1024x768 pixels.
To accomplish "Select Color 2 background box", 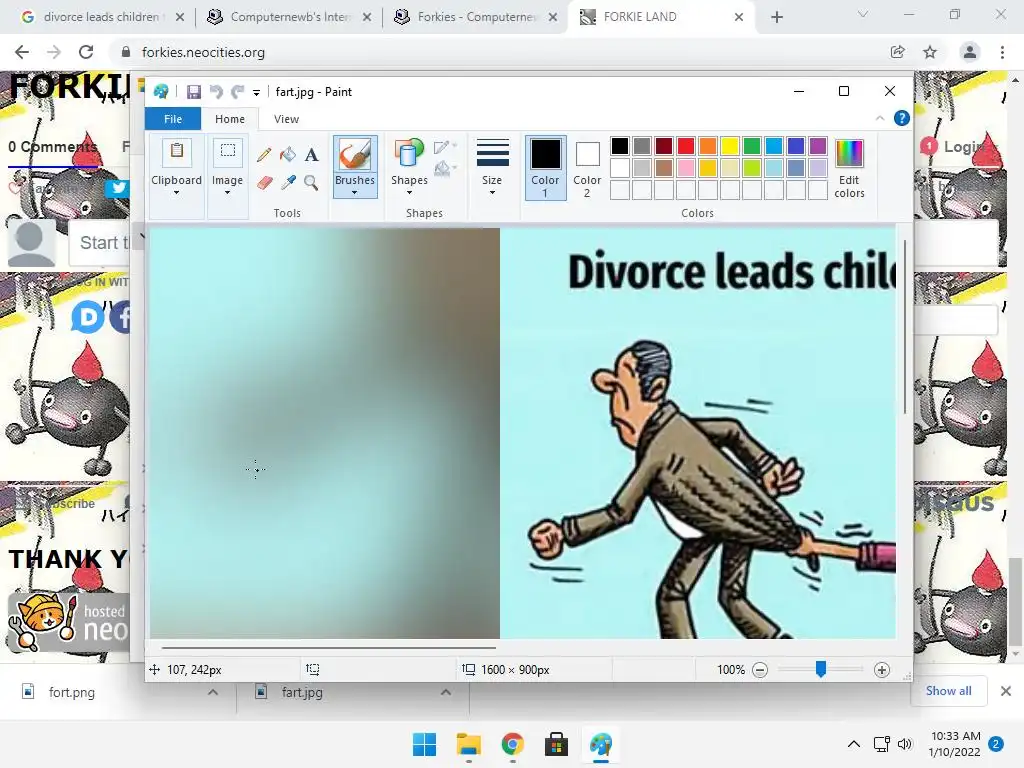I will 587,168.
